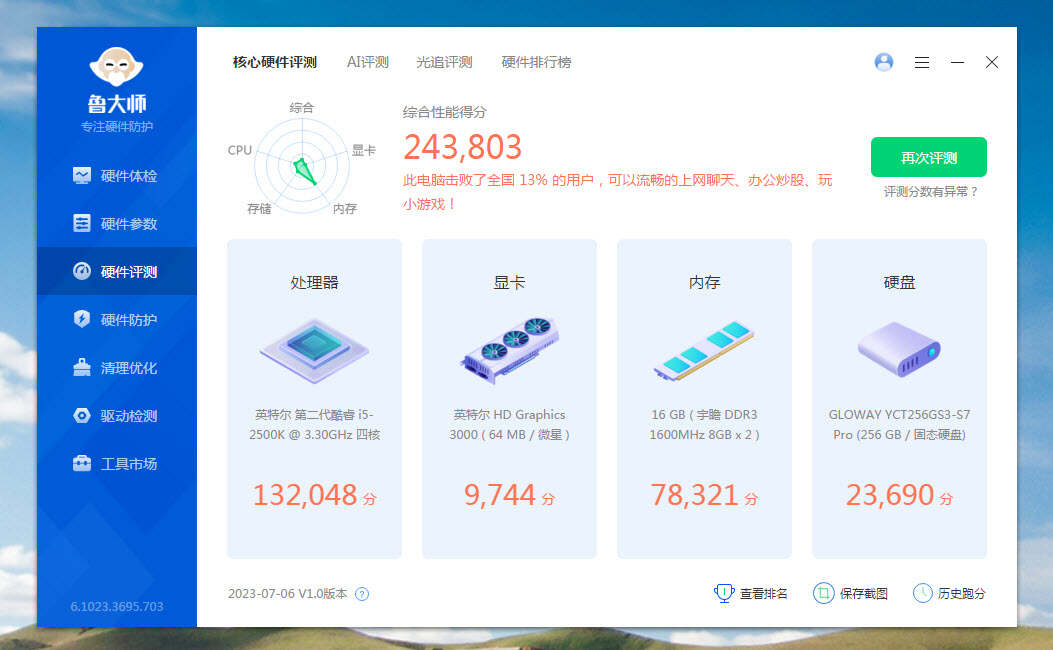Open the 清理优化 cleanup optimization tool

click(x=116, y=367)
